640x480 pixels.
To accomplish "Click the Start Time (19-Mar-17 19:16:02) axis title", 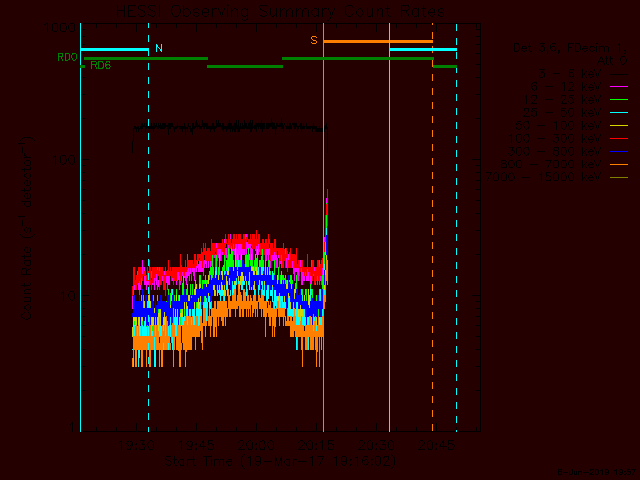I will (280, 462).
